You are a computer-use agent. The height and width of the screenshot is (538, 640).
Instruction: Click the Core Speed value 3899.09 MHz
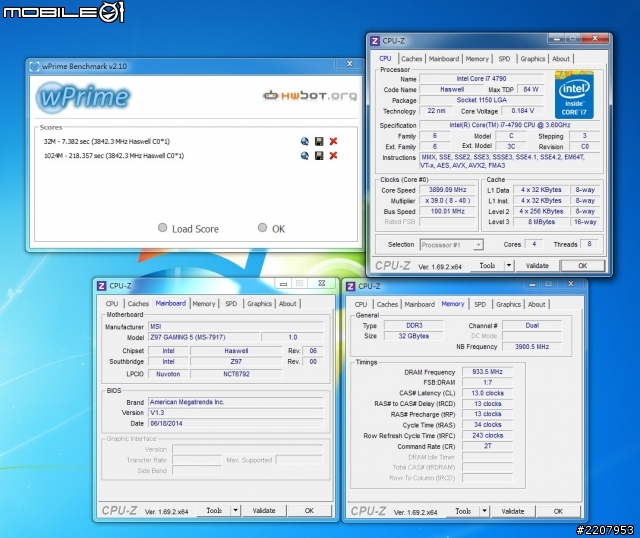447,190
